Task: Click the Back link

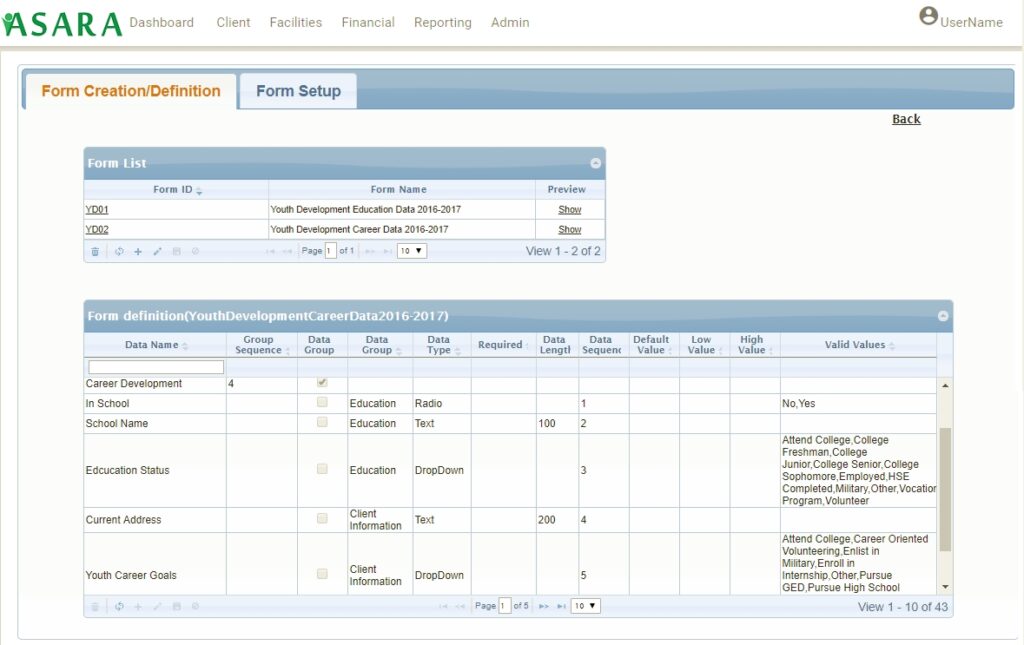Action: point(905,118)
